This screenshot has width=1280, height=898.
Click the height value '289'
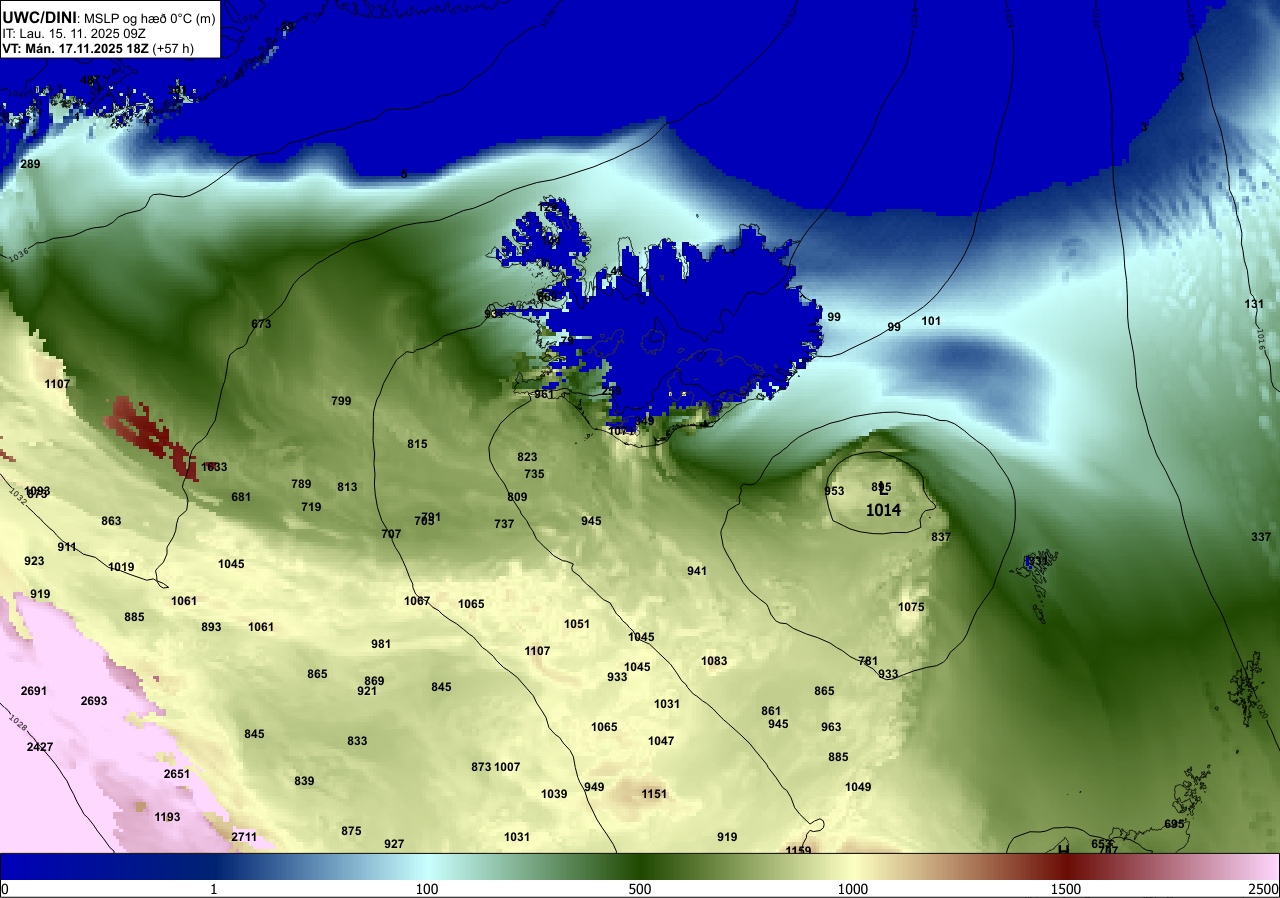pyautogui.click(x=30, y=164)
